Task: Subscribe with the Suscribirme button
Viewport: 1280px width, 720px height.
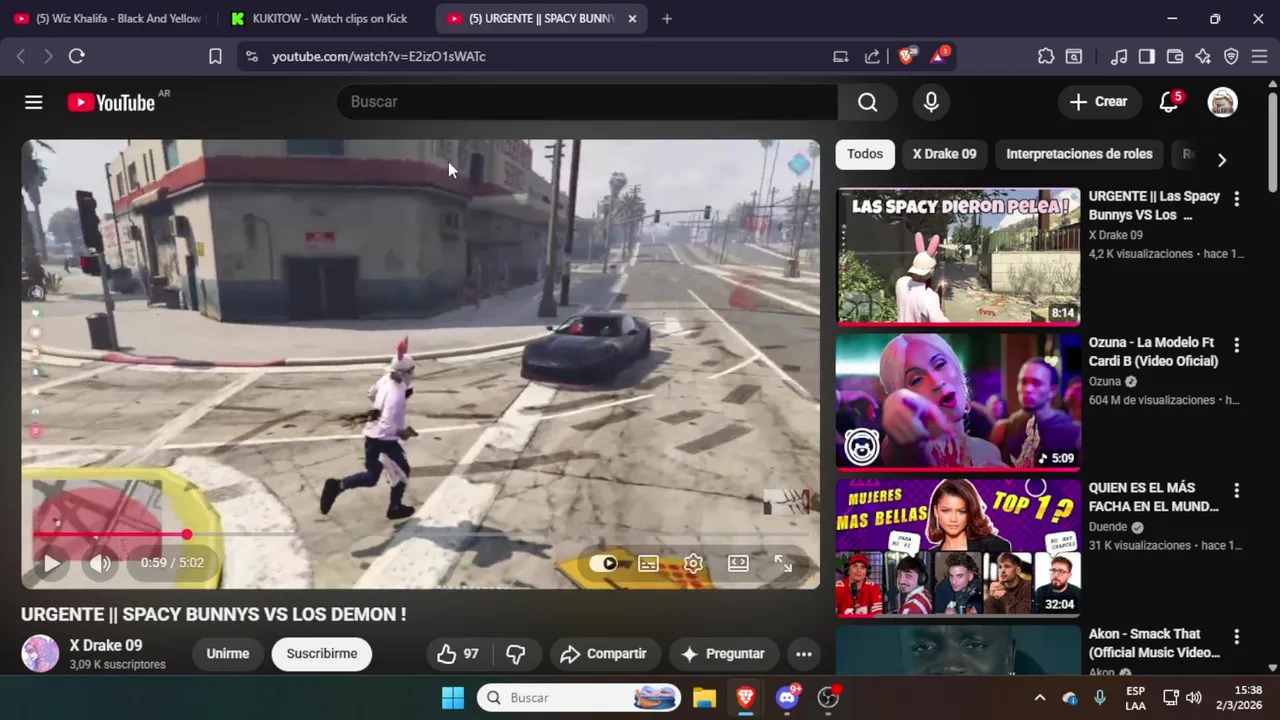Action: [x=321, y=654]
